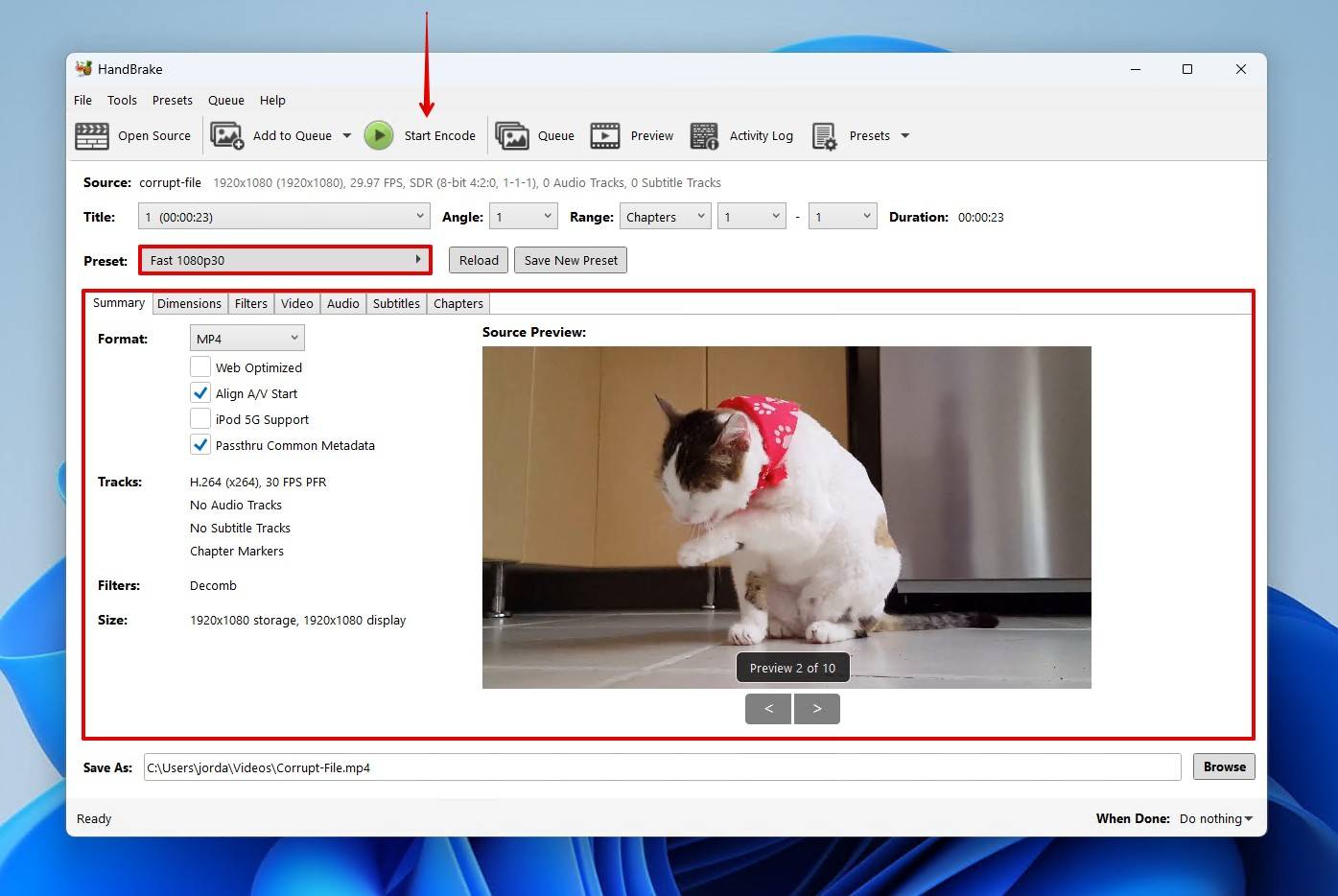The width and height of the screenshot is (1338, 896).
Task: Switch to the Chapters tab
Action: (x=458, y=304)
